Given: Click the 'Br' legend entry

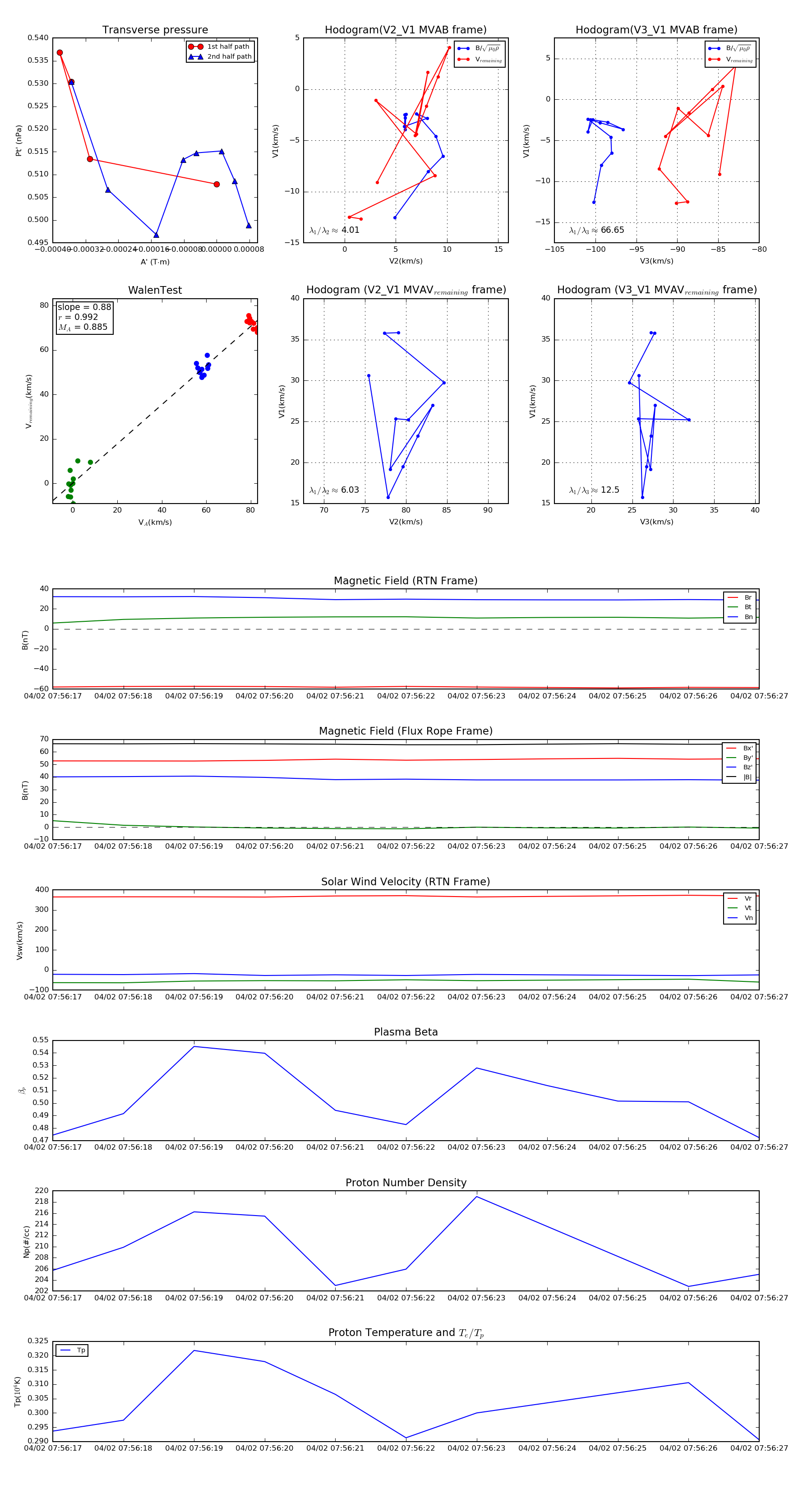Looking at the screenshot, I should [740, 598].
